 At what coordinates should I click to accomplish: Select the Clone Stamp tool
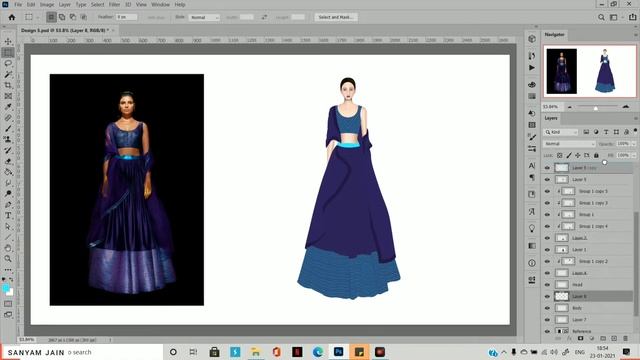pos(8,140)
